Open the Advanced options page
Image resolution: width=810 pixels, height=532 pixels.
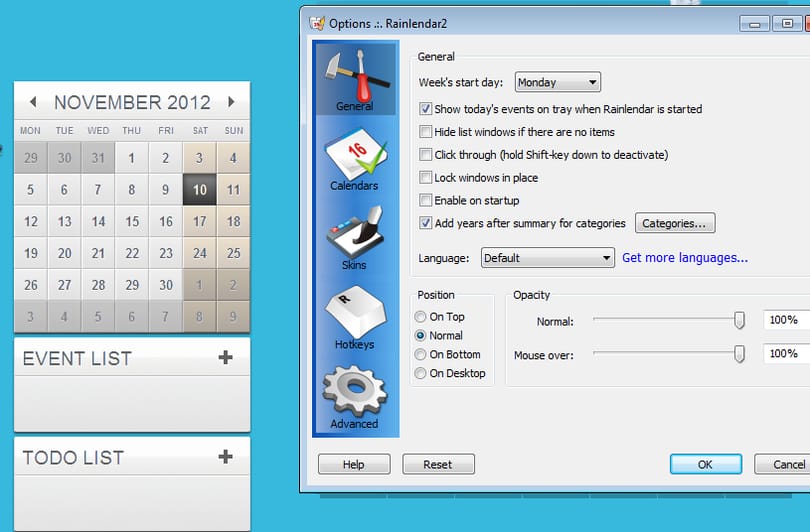pos(355,398)
